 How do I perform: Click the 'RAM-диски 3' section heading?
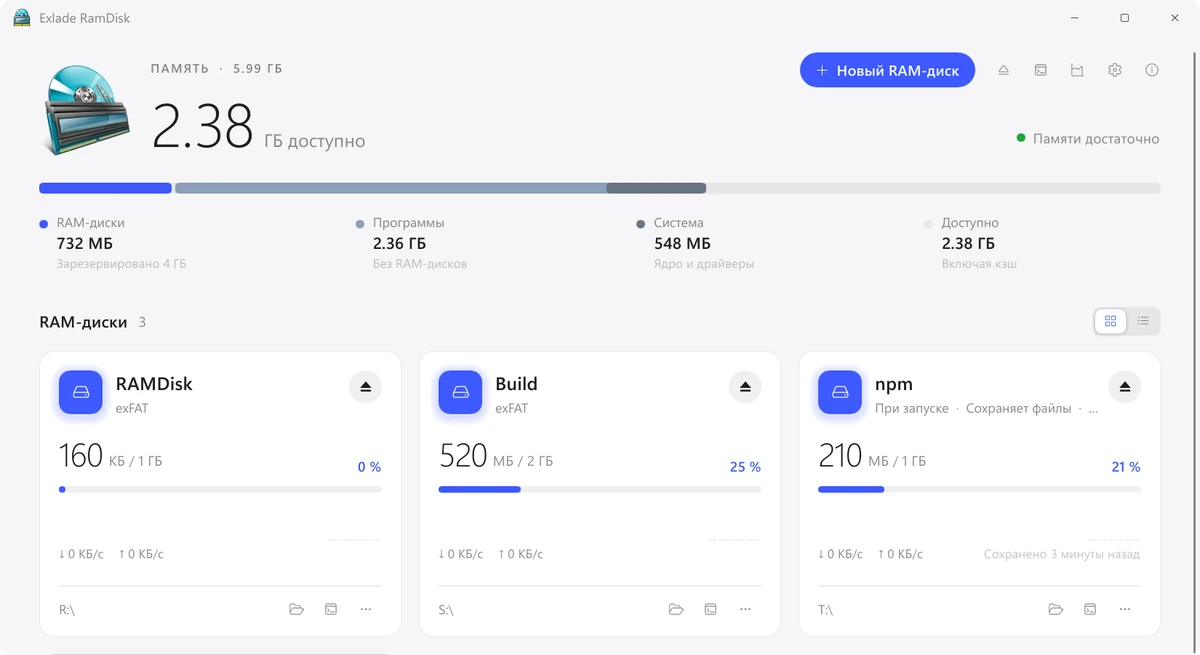[x=92, y=322]
